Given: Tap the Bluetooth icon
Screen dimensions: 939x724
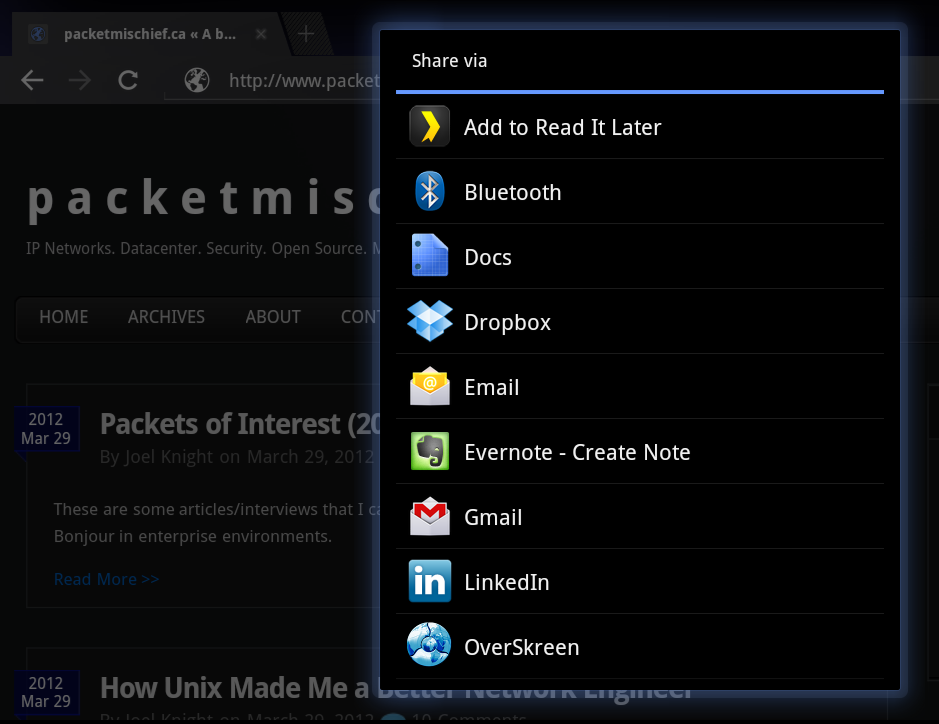Looking at the screenshot, I should 429,192.
